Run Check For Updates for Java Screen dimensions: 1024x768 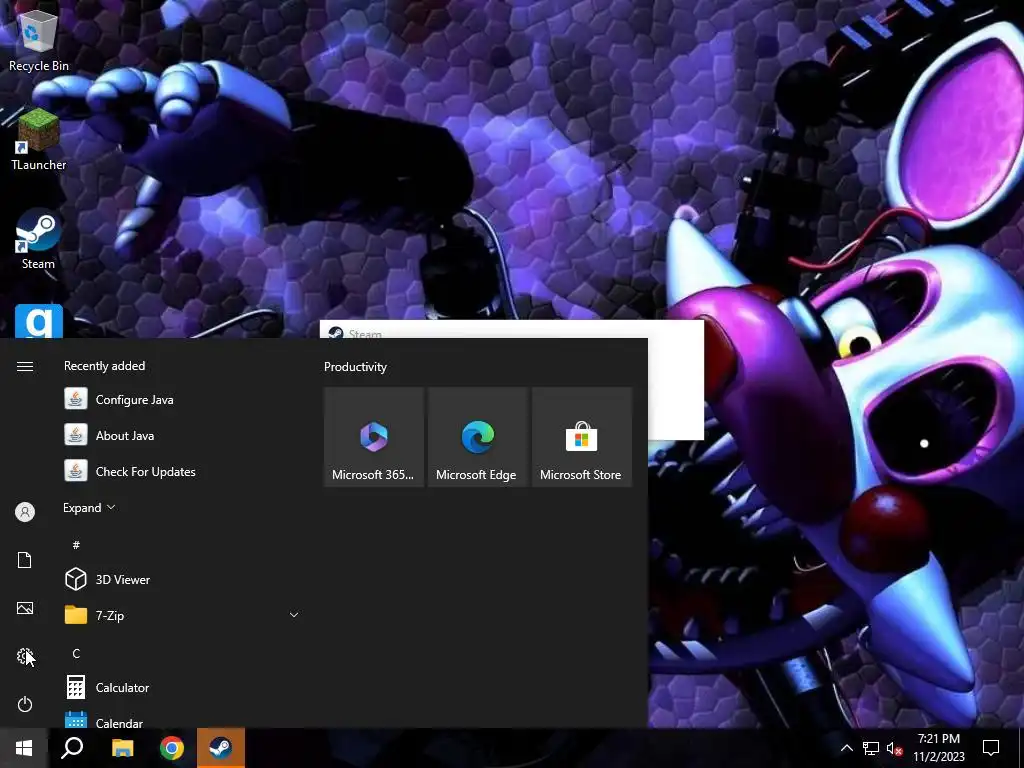coord(183,471)
